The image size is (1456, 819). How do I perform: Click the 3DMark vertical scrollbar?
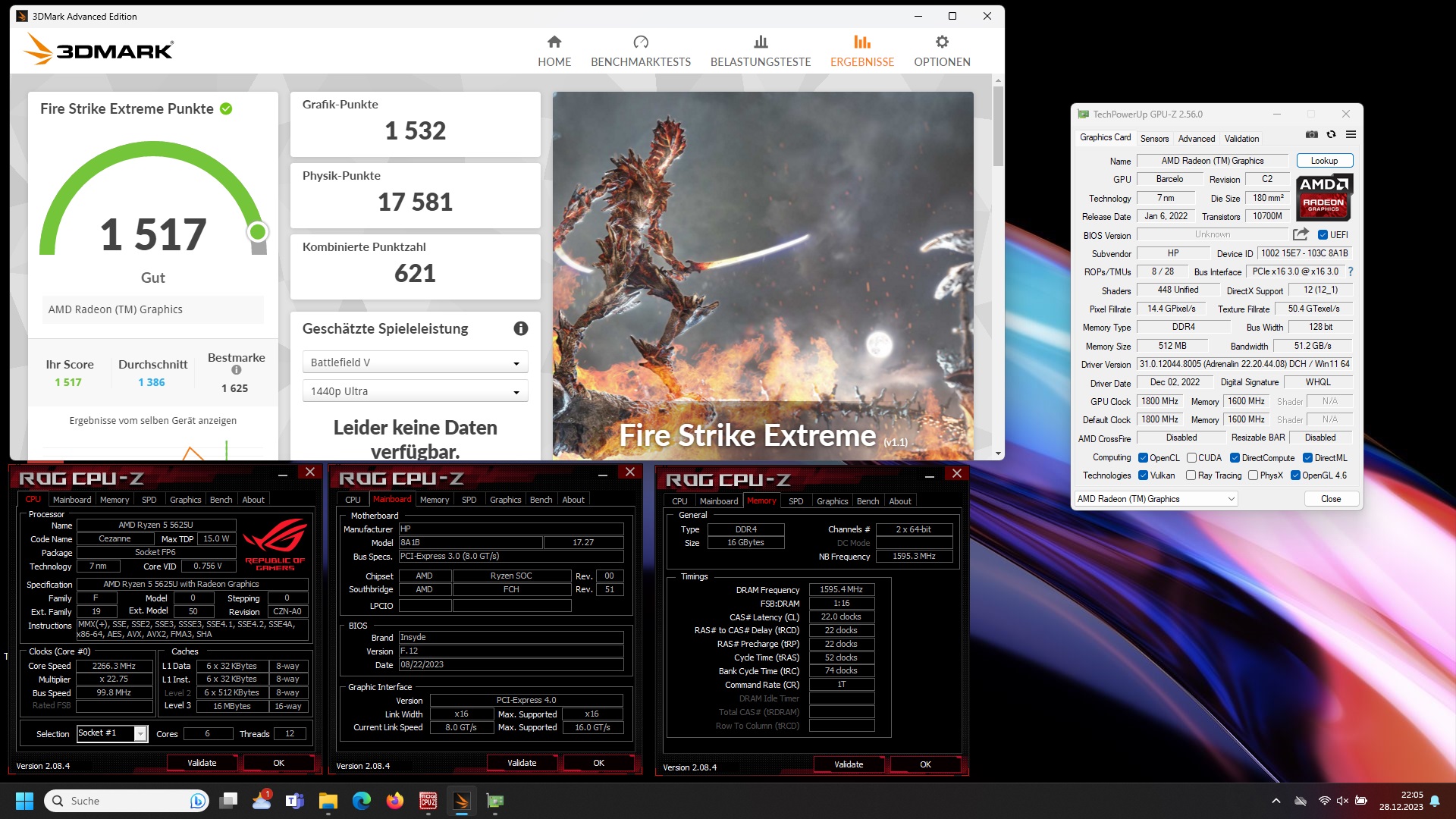(x=998, y=127)
